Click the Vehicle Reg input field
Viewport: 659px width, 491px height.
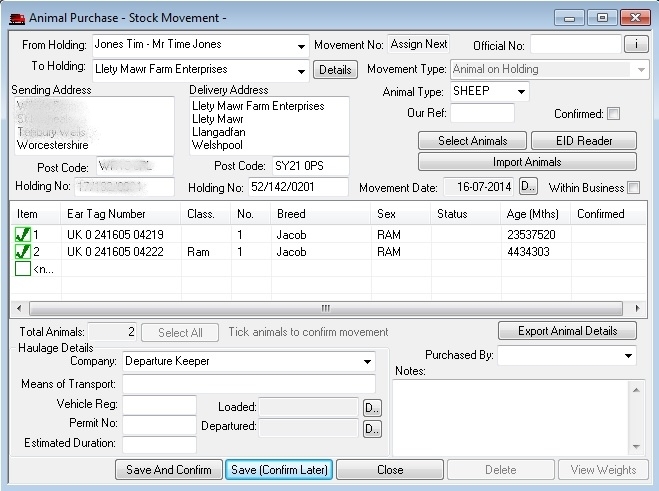[x=159, y=405]
